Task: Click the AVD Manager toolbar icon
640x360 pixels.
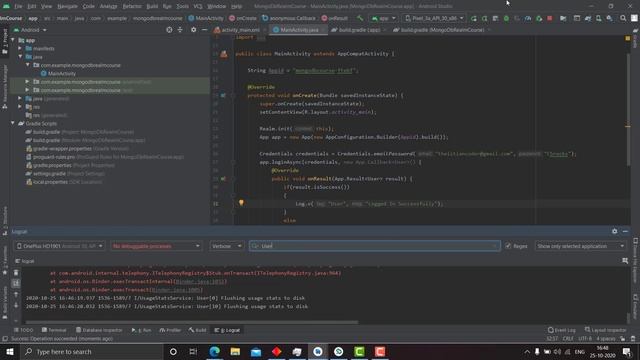Action: pyautogui.click(x=599, y=18)
